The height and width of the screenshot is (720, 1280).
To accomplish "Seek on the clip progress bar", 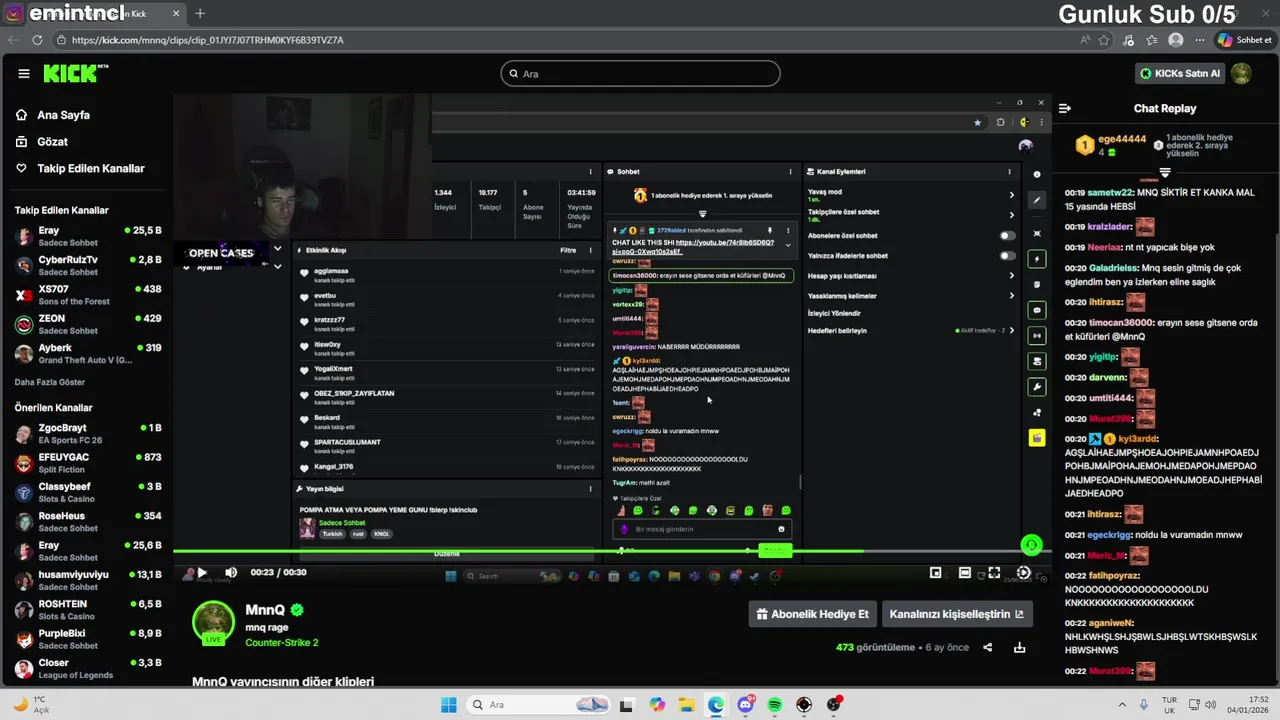I will pos(612,551).
